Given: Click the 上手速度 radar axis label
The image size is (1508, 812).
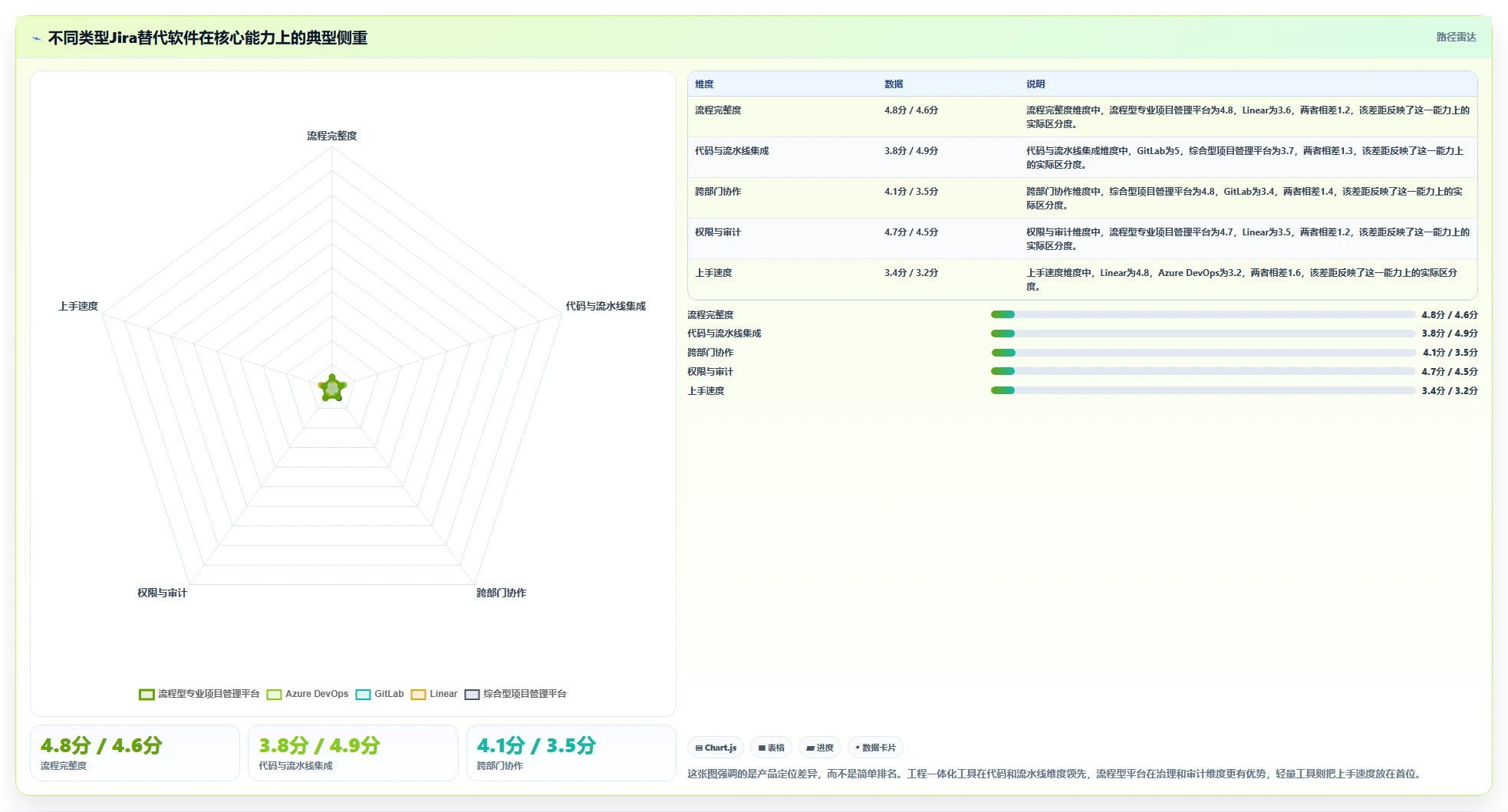Looking at the screenshot, I should pos(78,306).
